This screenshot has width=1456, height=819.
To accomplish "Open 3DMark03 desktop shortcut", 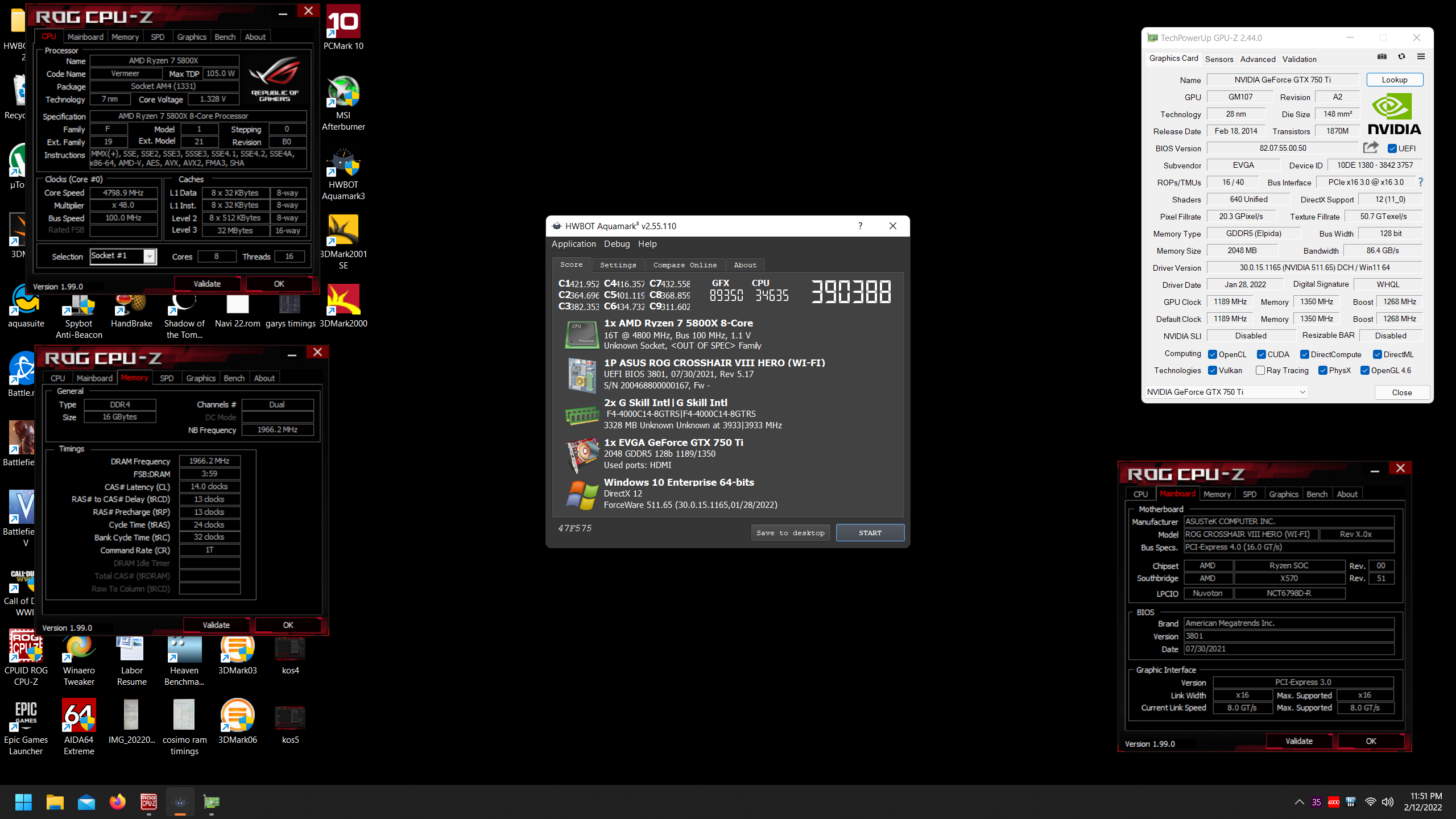I will point(237,654).
